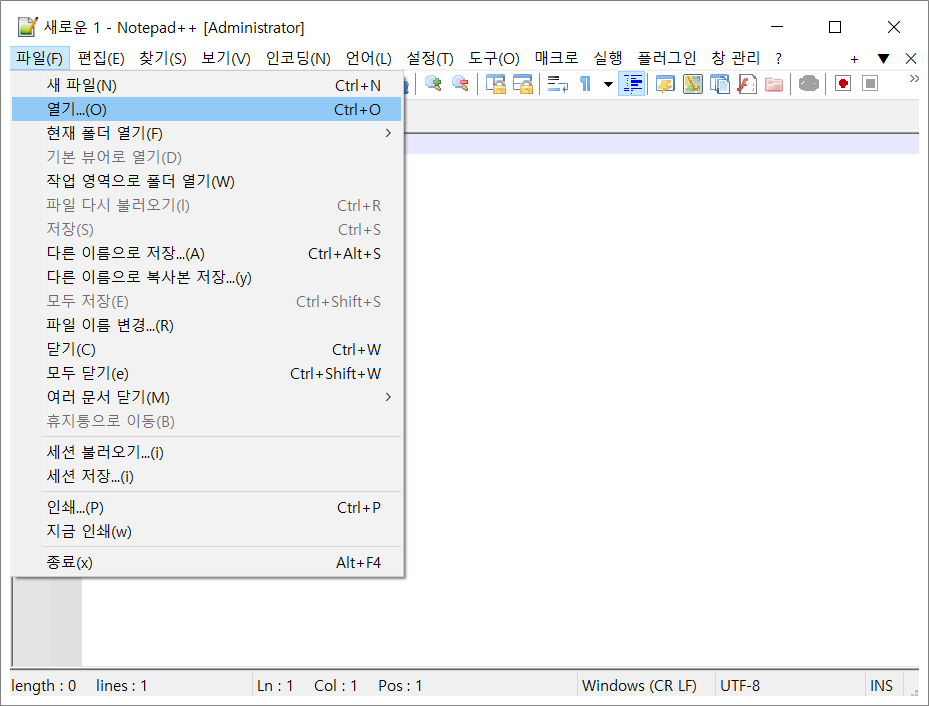Toggle indentation guide display
Screen dimensions: 929x706
pos(632,84)
